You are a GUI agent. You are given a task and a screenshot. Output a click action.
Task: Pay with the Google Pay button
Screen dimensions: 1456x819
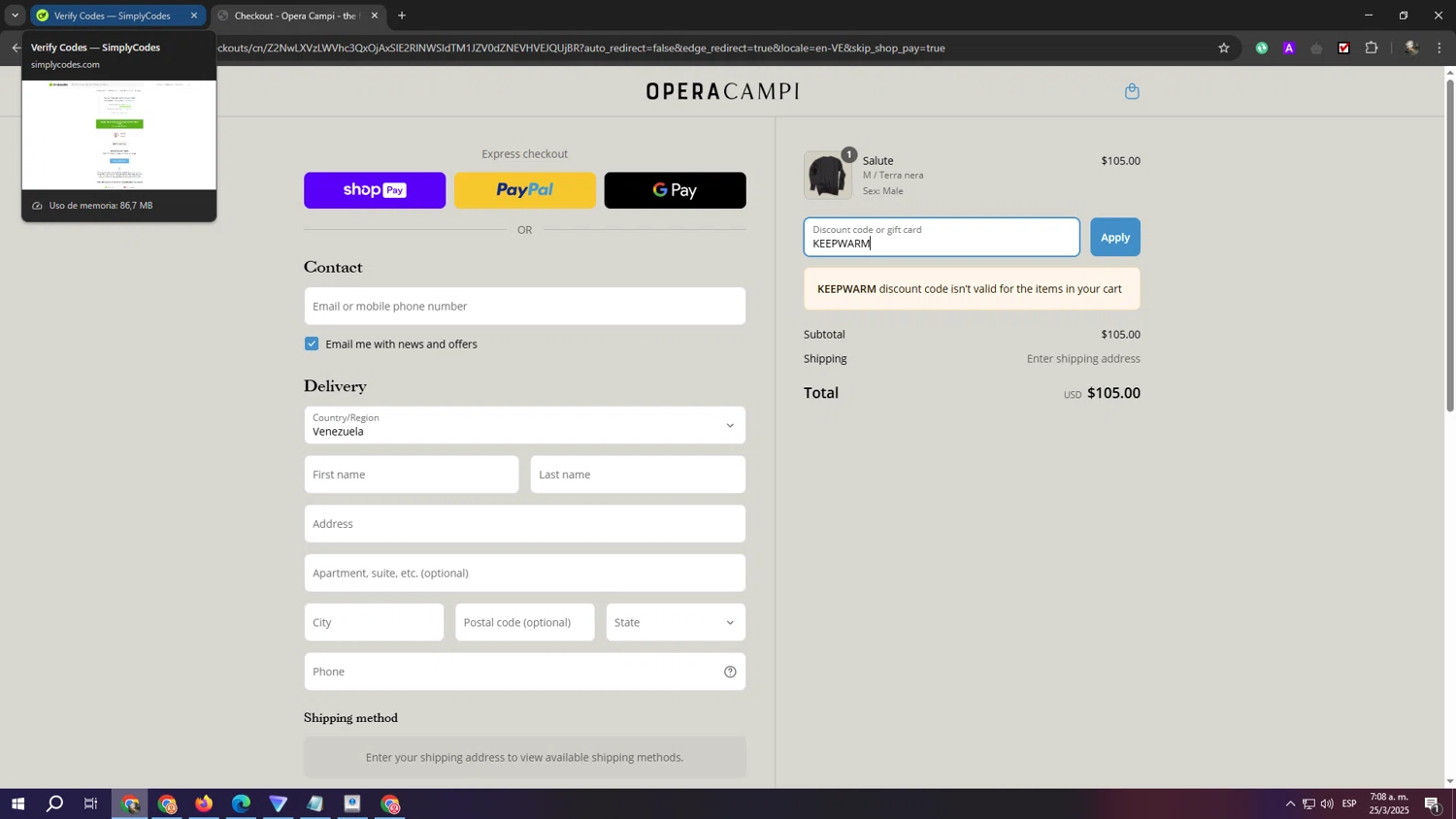(x=676, y=190)
